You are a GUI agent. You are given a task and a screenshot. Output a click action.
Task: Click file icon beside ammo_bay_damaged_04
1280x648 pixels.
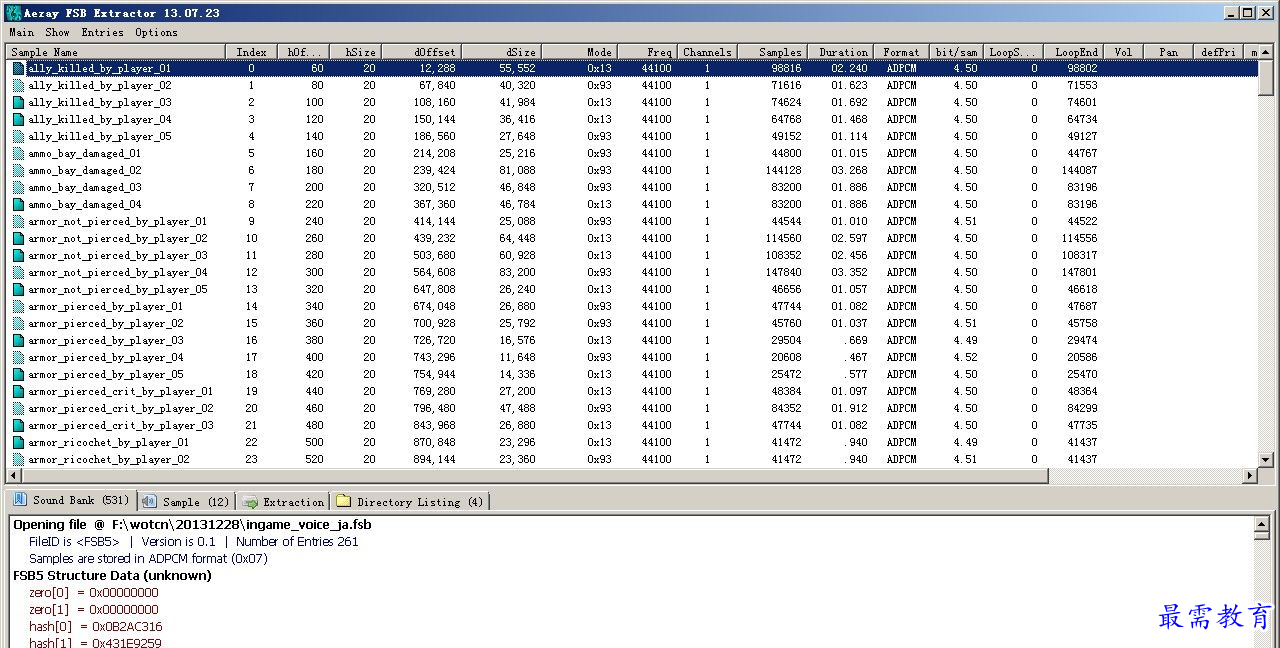point(18,204)
